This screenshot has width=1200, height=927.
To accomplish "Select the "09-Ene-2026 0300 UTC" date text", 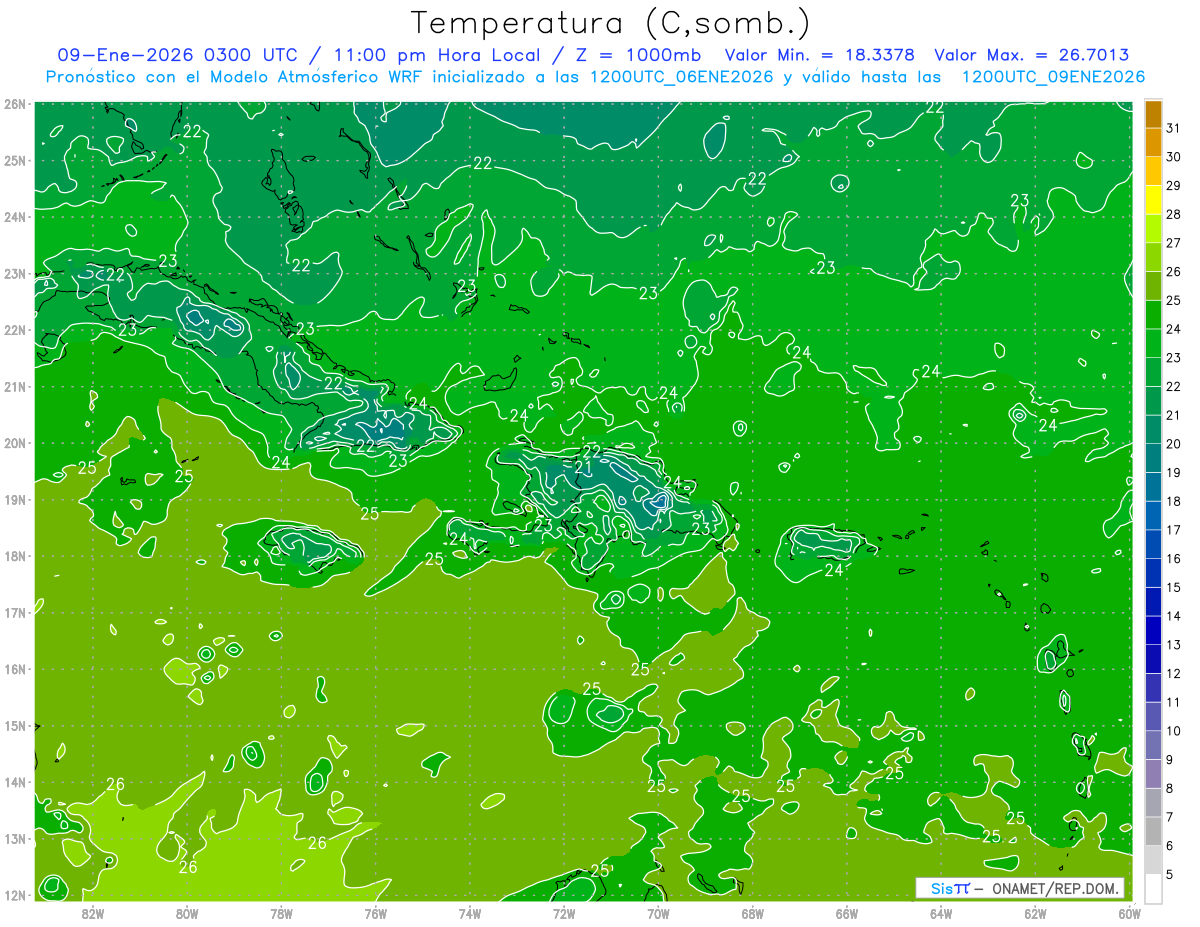I will pyautogui.click(x=177, y=56).
